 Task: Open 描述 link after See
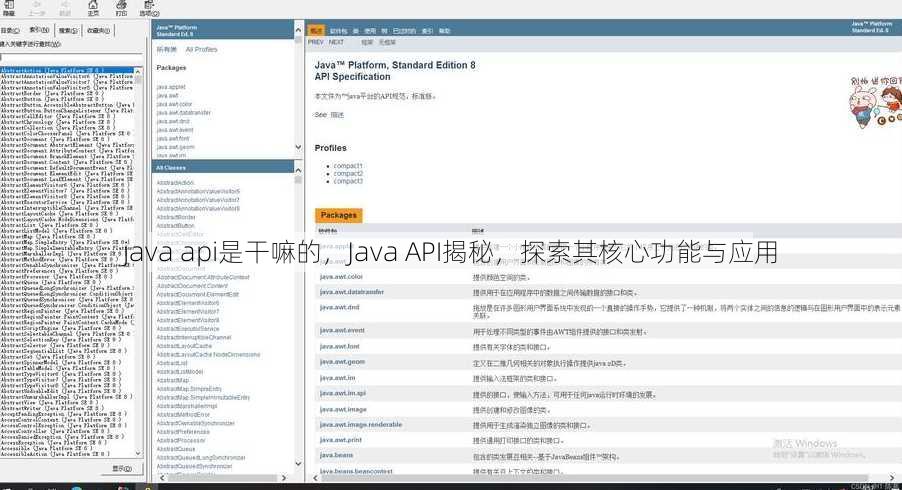point(337,115)
